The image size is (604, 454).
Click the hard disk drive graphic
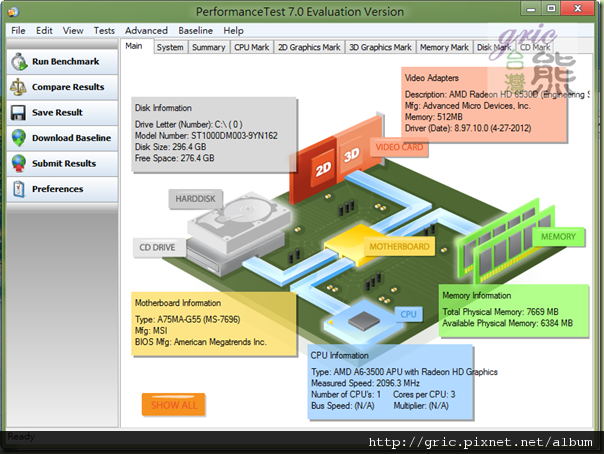coord(239,221)
